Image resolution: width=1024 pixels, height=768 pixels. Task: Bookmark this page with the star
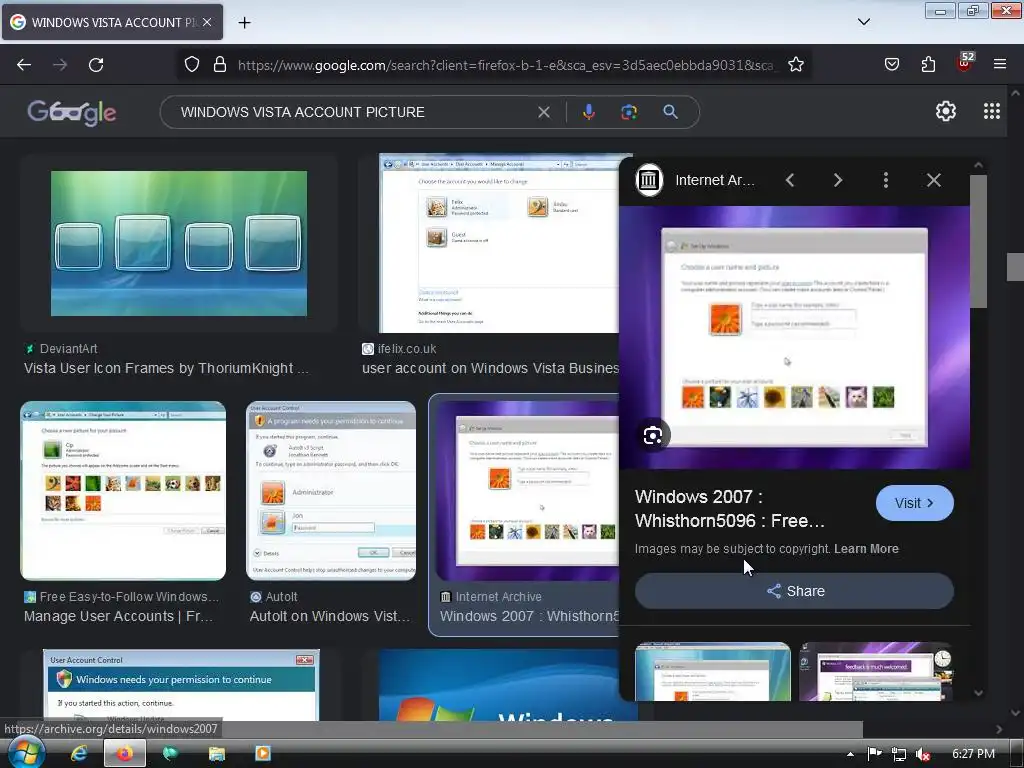pyautogui.click(x=795, y=64)
